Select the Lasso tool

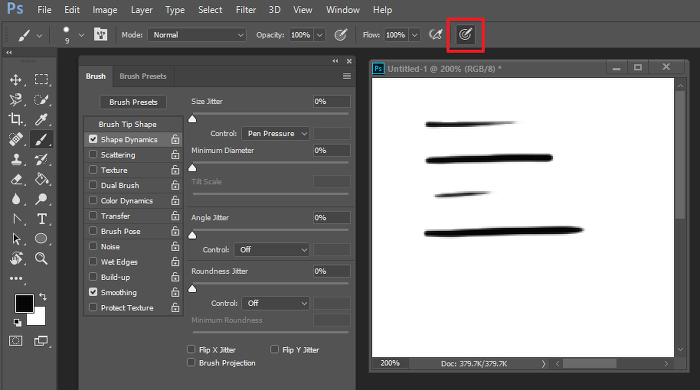16,100
